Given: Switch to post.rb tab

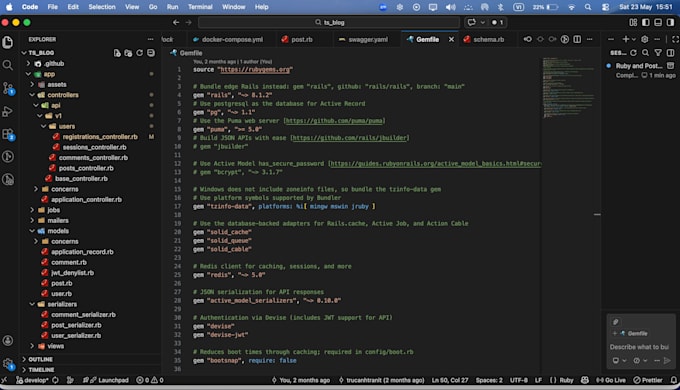Looking at the screenshot, I should [302, 39].
